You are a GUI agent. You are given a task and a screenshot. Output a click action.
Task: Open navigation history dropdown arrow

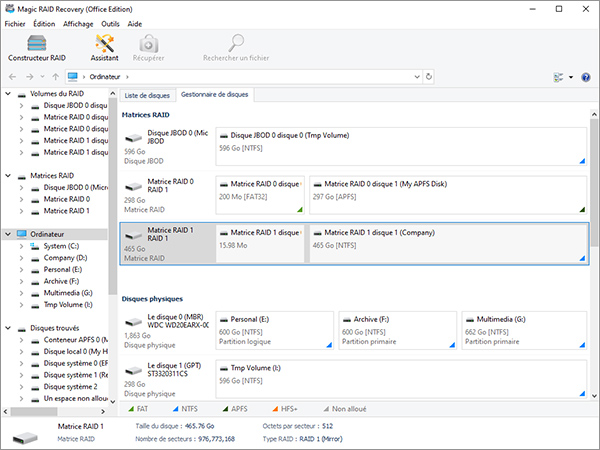(42, 77)
